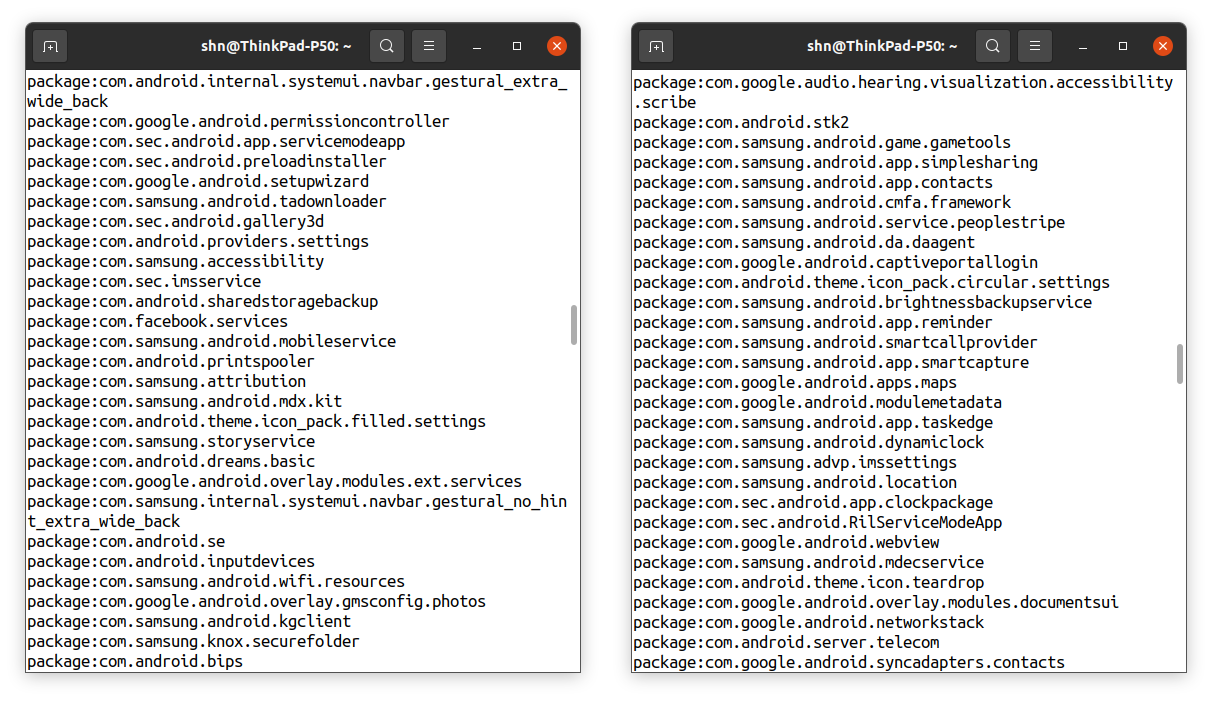Open new tab in left terminal window
Image resolution: width=1212 pixels, height=701 pixels.
(50, 46)
